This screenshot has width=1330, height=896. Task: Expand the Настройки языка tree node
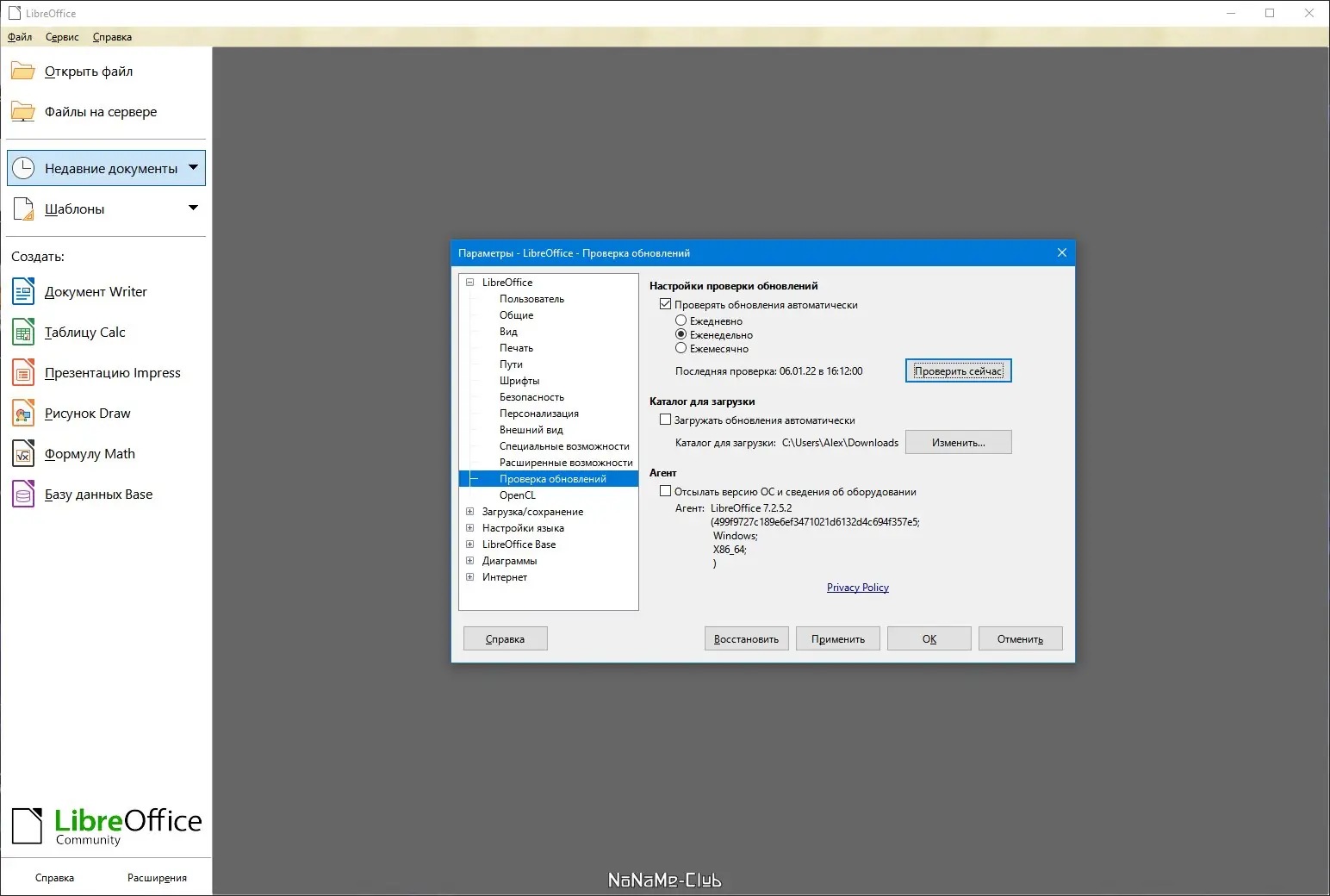coord(470,527)
